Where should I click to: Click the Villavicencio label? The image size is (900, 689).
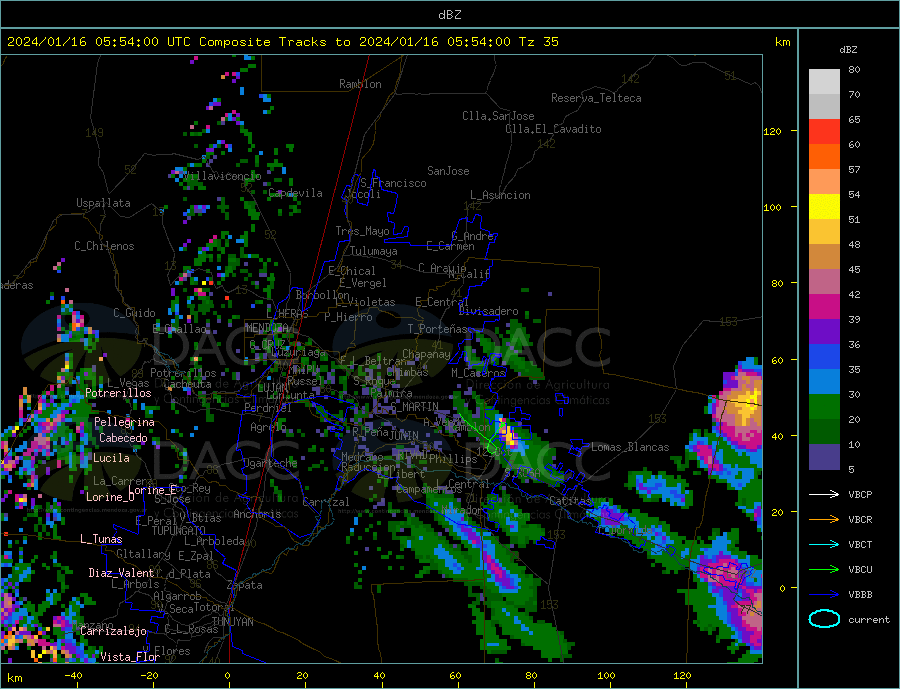(x=222, y=176)
